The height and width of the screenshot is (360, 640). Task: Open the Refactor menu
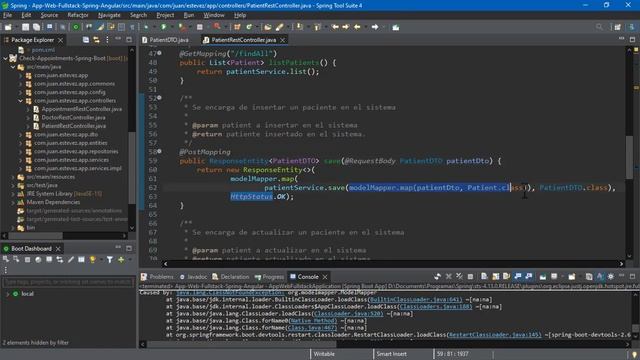tap(78, 15)
